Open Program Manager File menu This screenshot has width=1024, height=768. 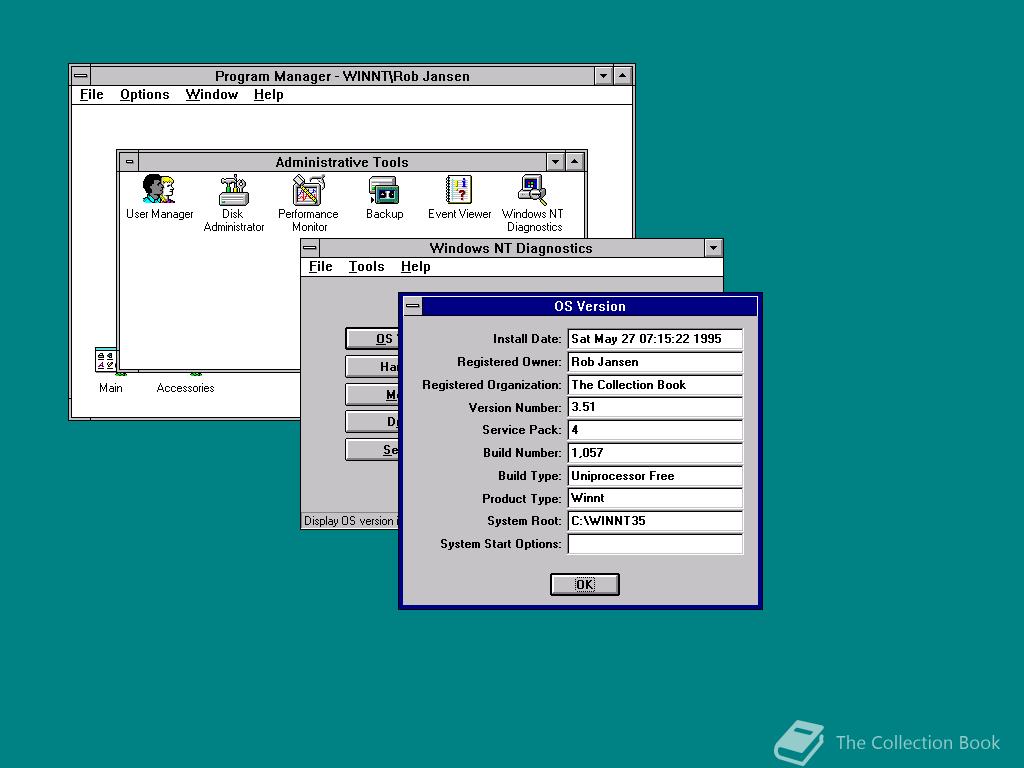(91, 95)
